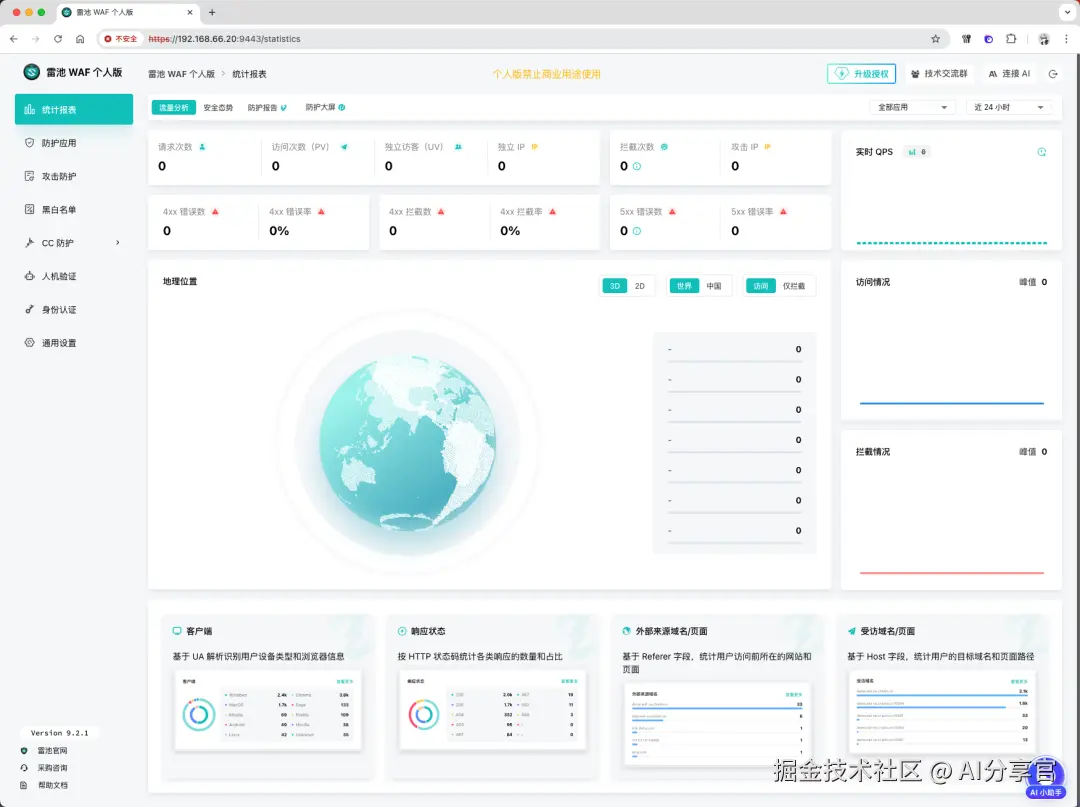The image size is (1080, 807).
Task: Click the 升级授权 button
Action: [x=861, y=74]
